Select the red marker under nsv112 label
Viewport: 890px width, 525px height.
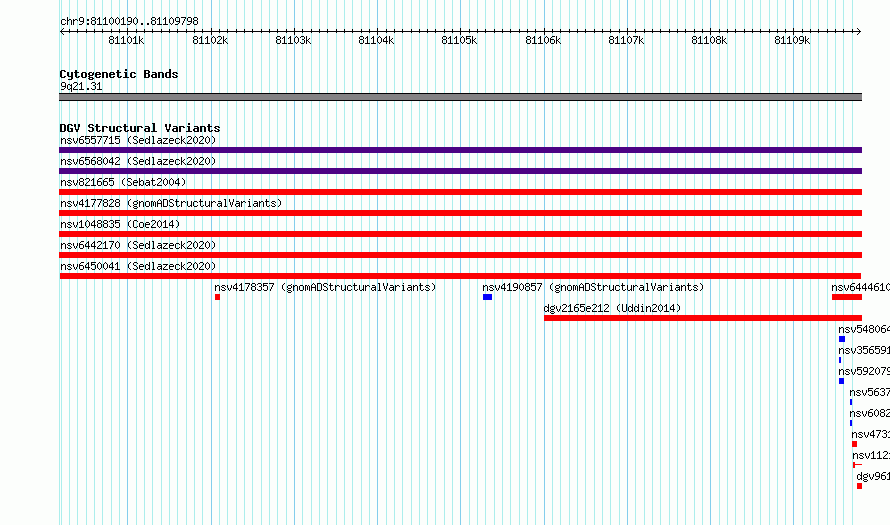coord(857,465)
